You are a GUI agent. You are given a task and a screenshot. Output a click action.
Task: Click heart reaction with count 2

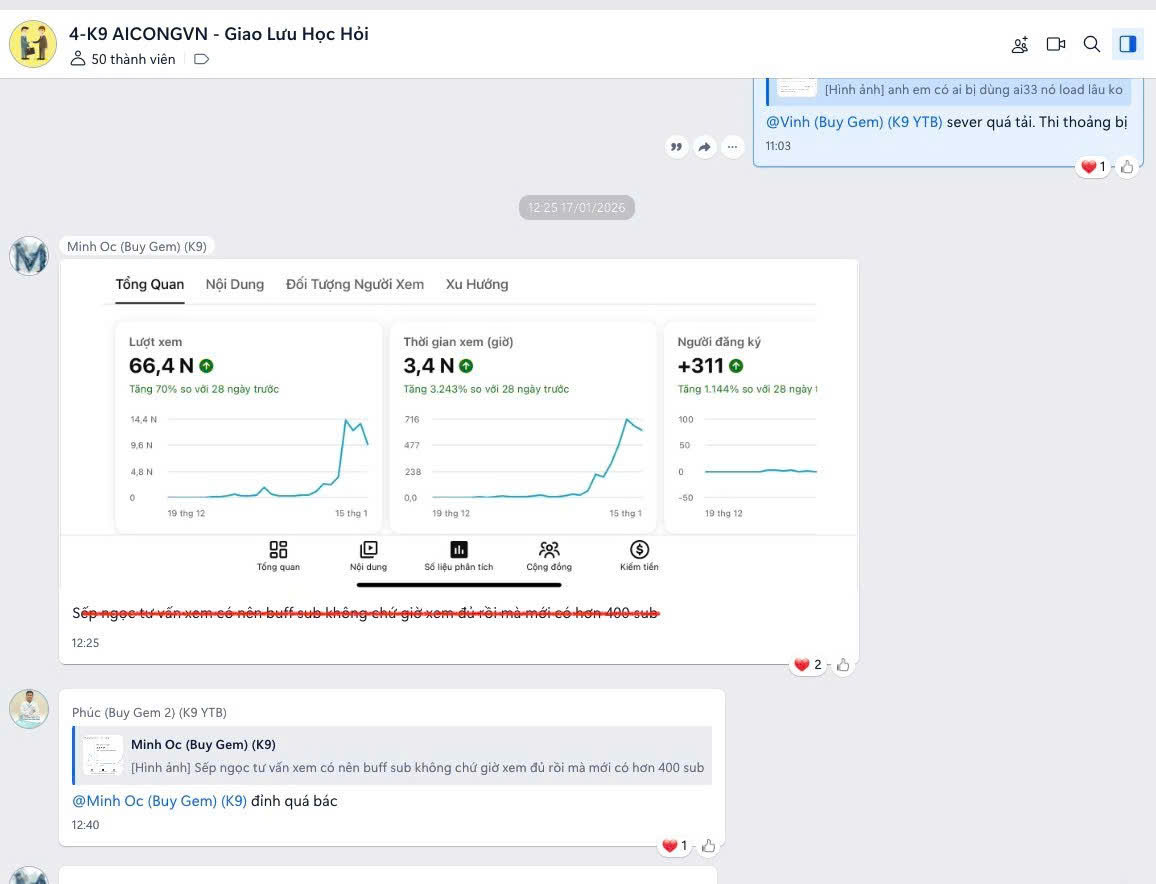pos(807,664)
